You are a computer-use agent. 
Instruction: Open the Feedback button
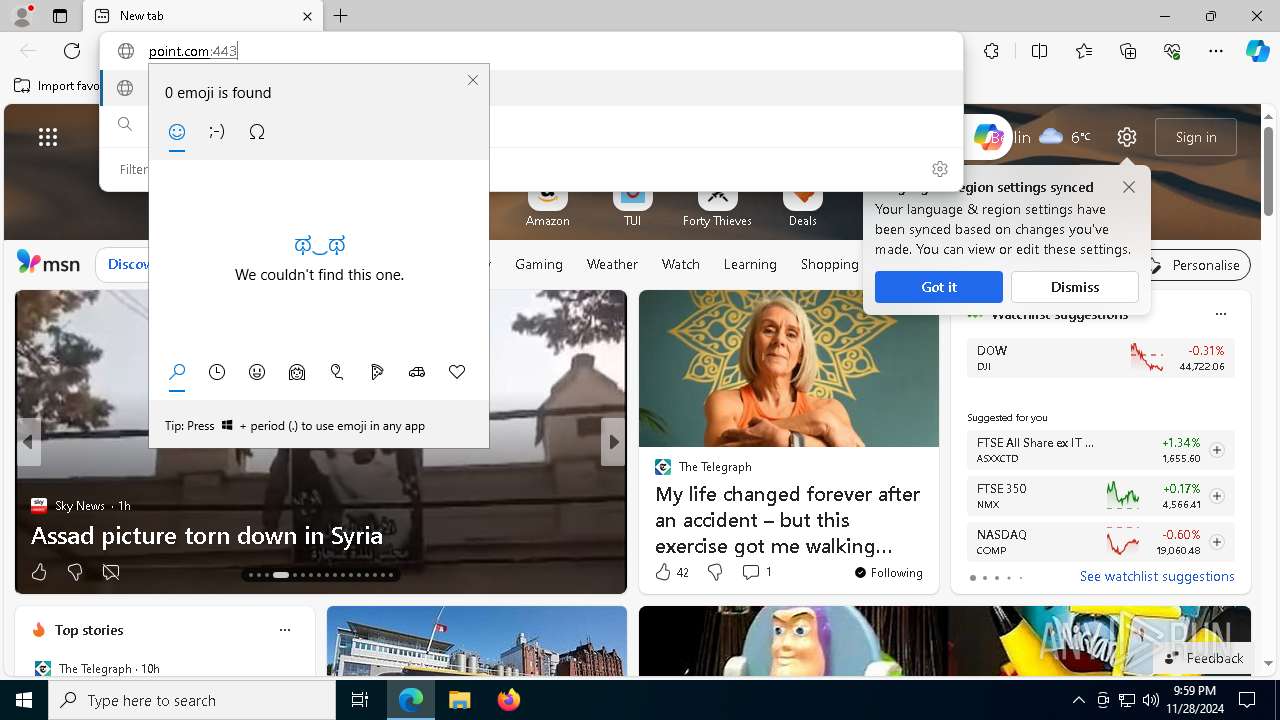coord(1204,658)
